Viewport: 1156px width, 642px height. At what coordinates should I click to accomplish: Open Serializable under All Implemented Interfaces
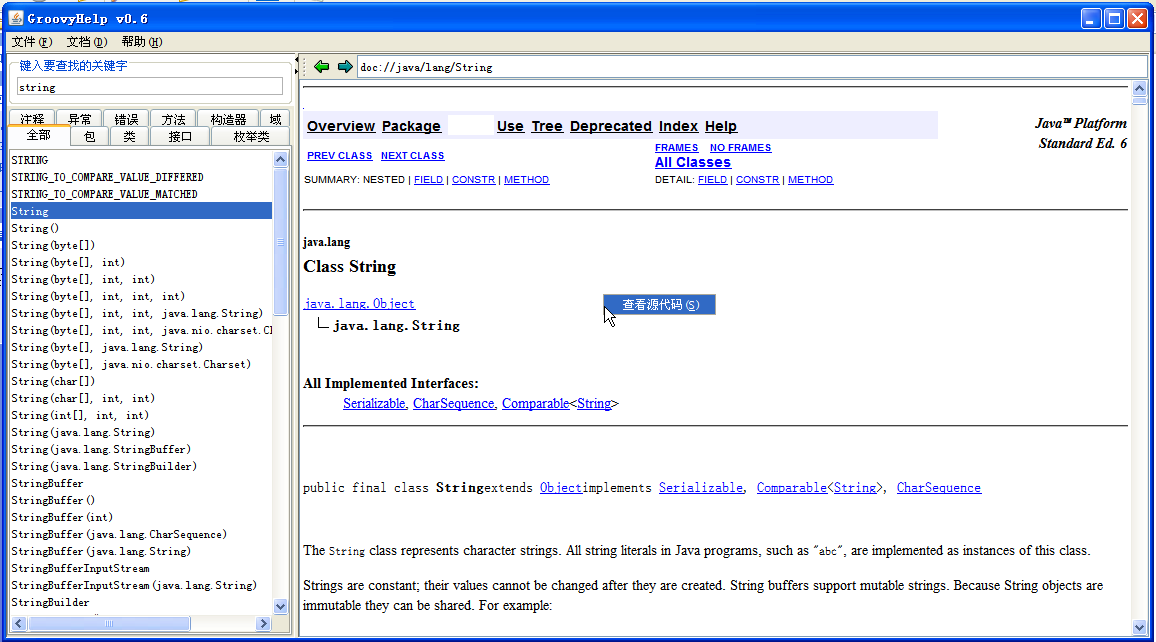[x=375, y=403]
